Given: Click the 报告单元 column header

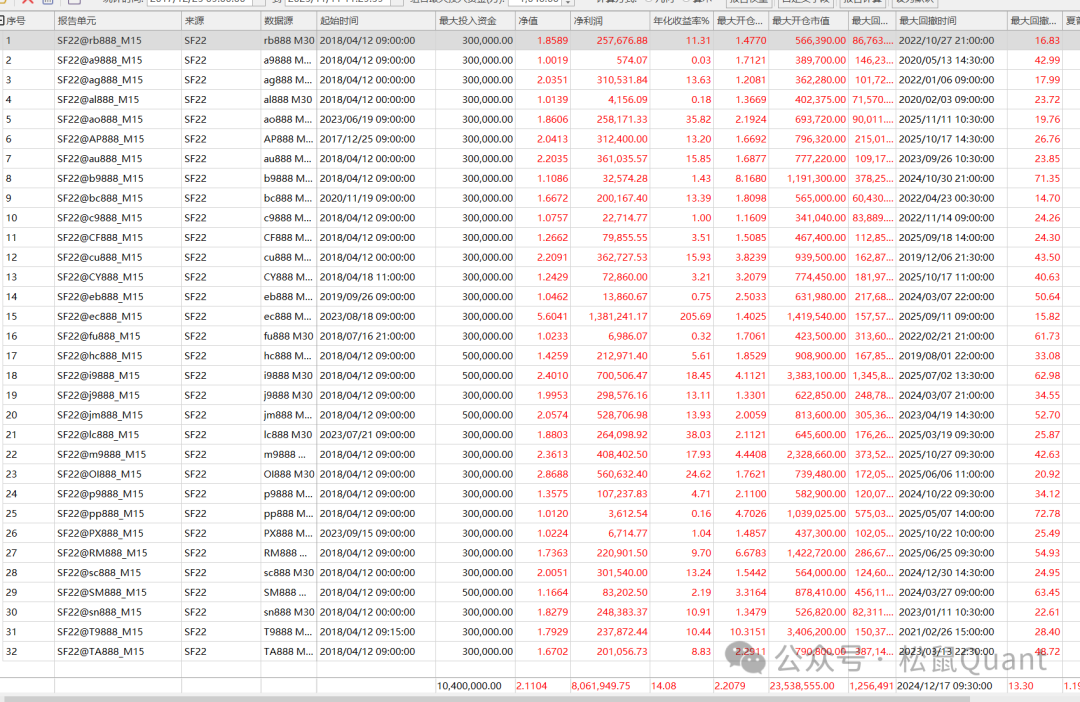Looking at the screenshot, I should point(117,20).
